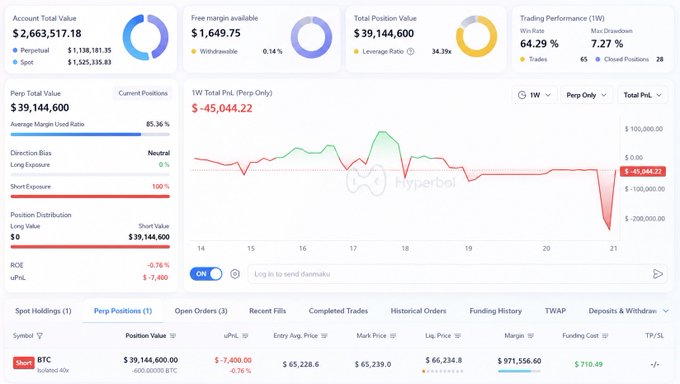This screenshot has width=680, height=384.
Task: Go to the Recent Fills tab
Action: tap(268, 311)
